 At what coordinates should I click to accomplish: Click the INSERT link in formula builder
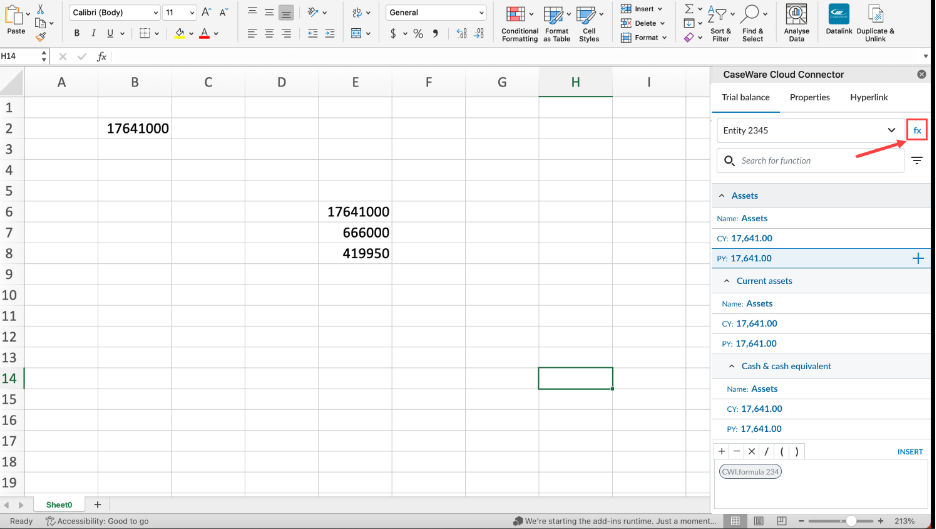coord(910,452)
